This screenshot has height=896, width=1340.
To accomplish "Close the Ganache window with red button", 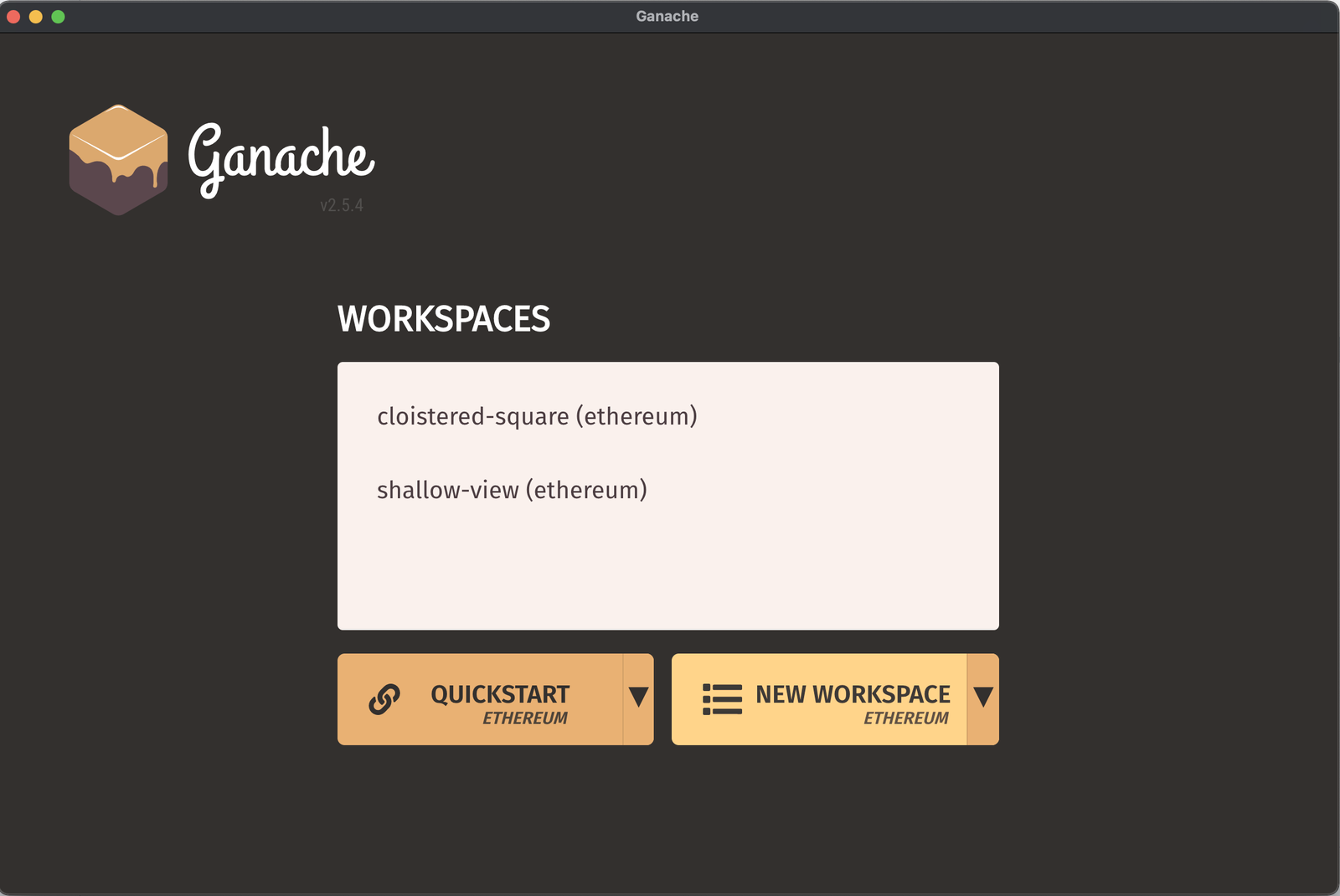I will click(x=13, y=17).
